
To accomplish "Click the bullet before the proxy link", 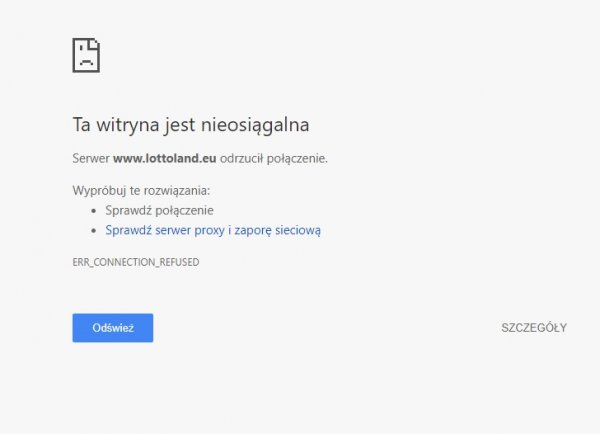I will tap(94, 231).
